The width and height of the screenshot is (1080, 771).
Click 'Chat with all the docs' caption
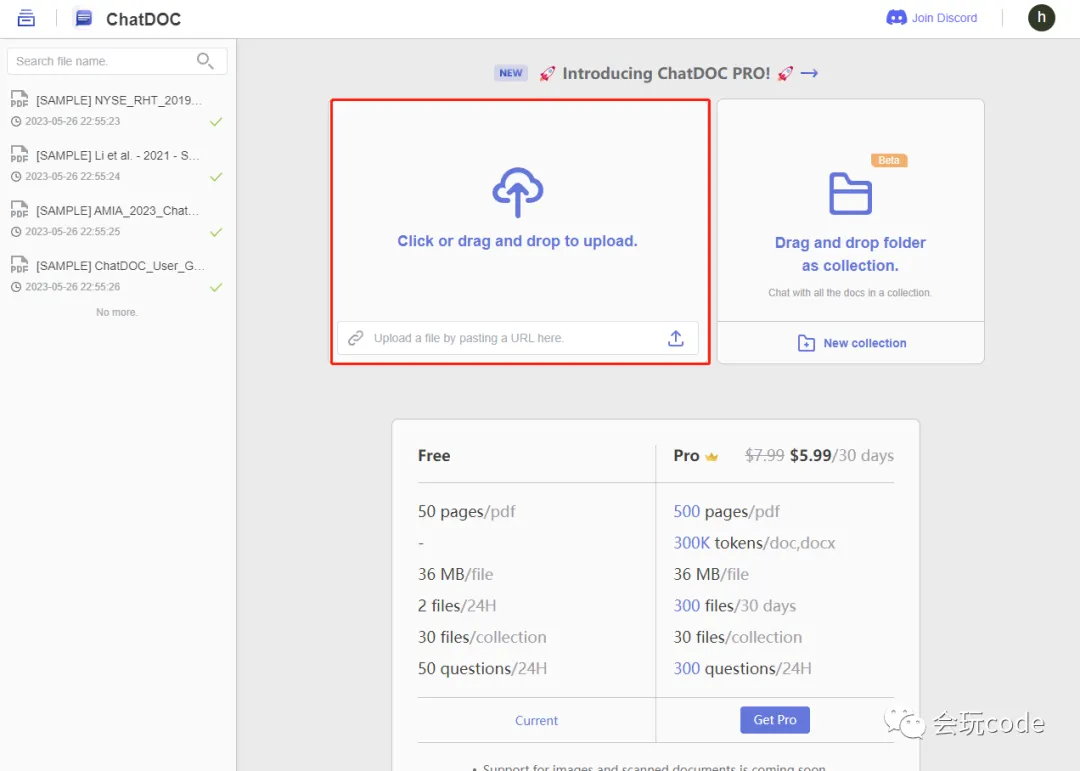point(850,293)
